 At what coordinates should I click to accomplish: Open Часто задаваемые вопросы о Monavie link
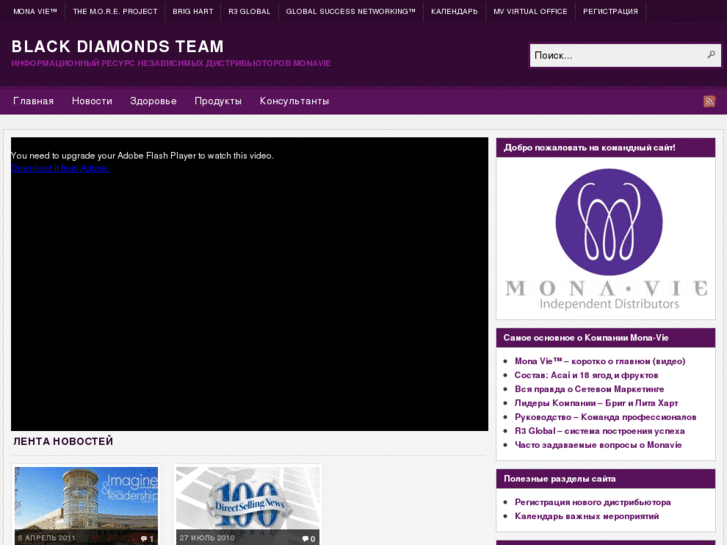tap(598, 444)
